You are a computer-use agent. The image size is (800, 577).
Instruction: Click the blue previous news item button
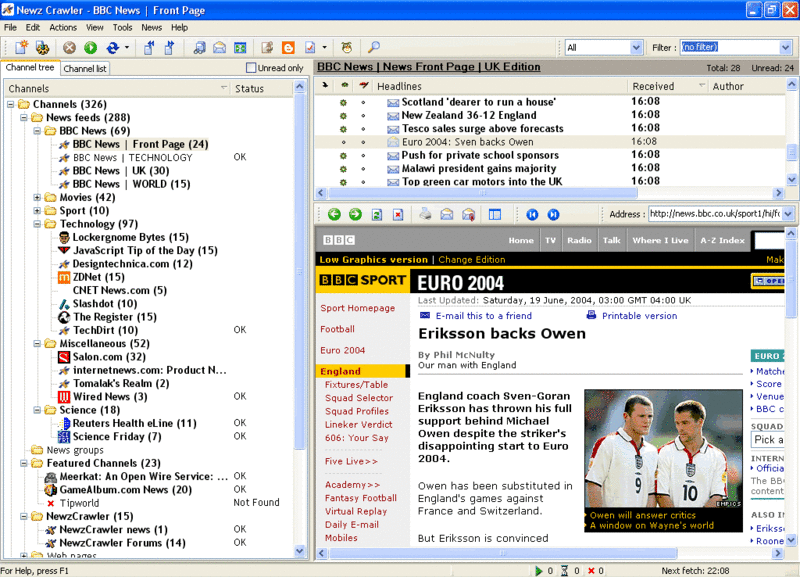point(532,214)
